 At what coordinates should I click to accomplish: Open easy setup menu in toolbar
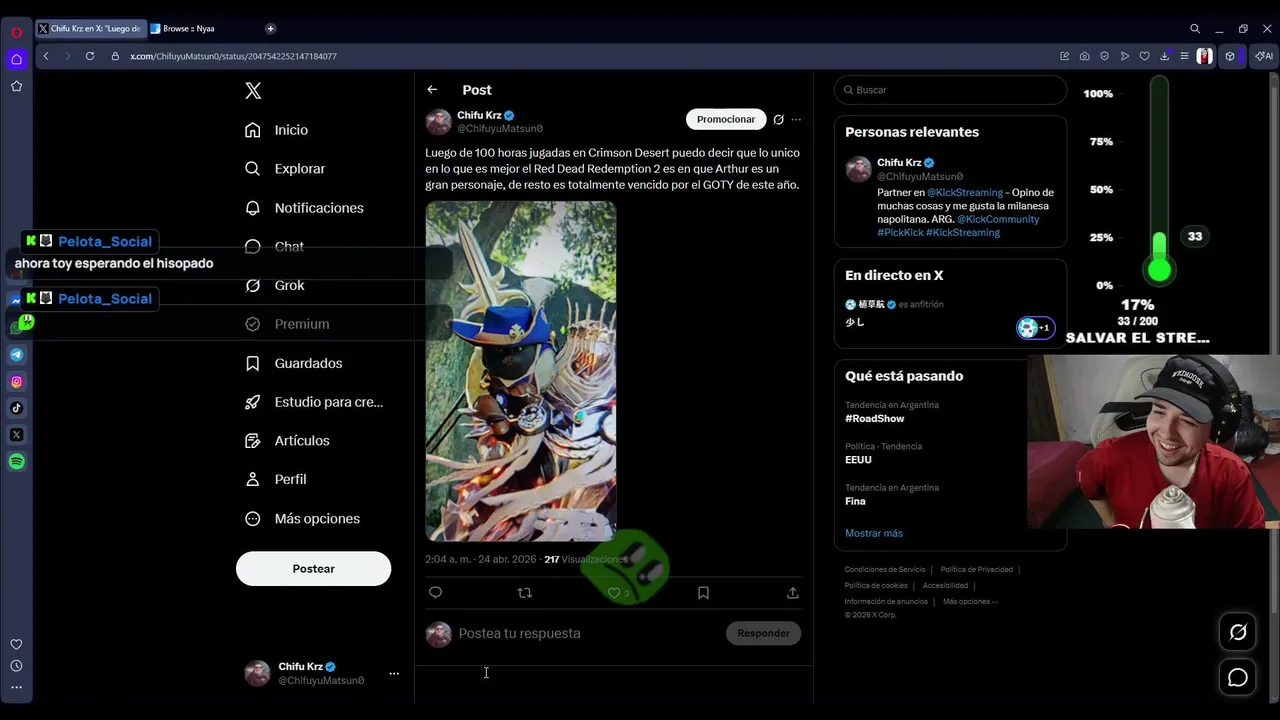click(1184, 56)
